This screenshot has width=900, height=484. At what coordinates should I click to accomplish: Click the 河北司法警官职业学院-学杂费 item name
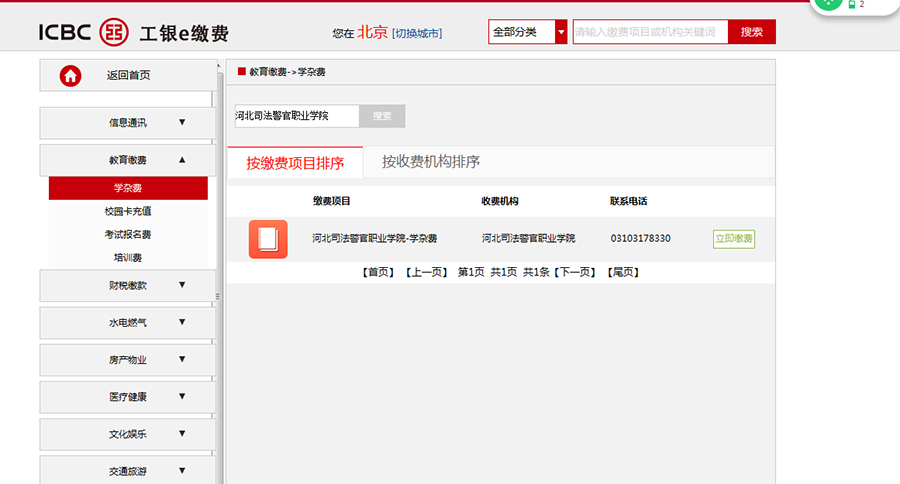click(374, 238)
